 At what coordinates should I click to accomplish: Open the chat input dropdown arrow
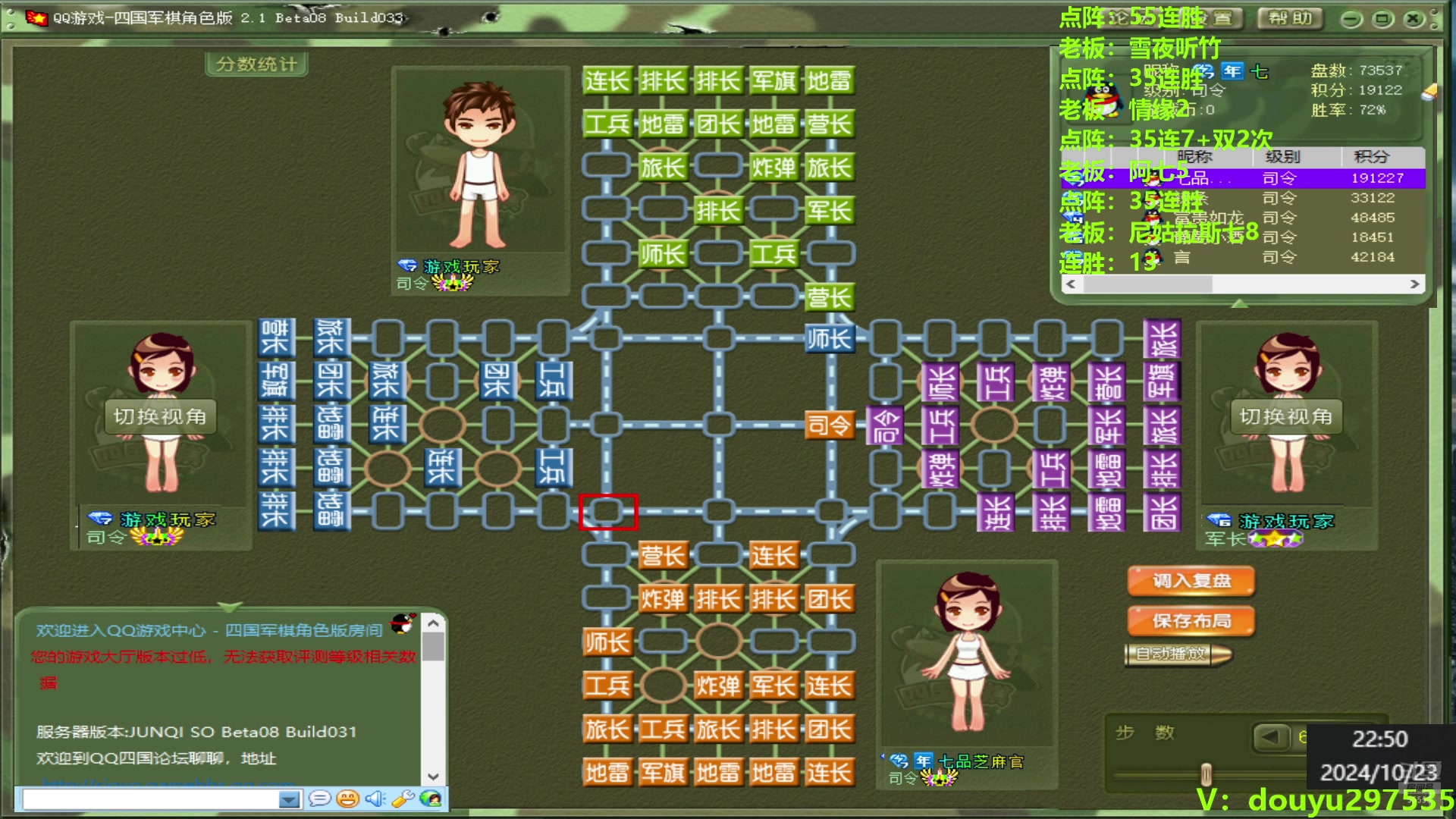tap(289, 799)
